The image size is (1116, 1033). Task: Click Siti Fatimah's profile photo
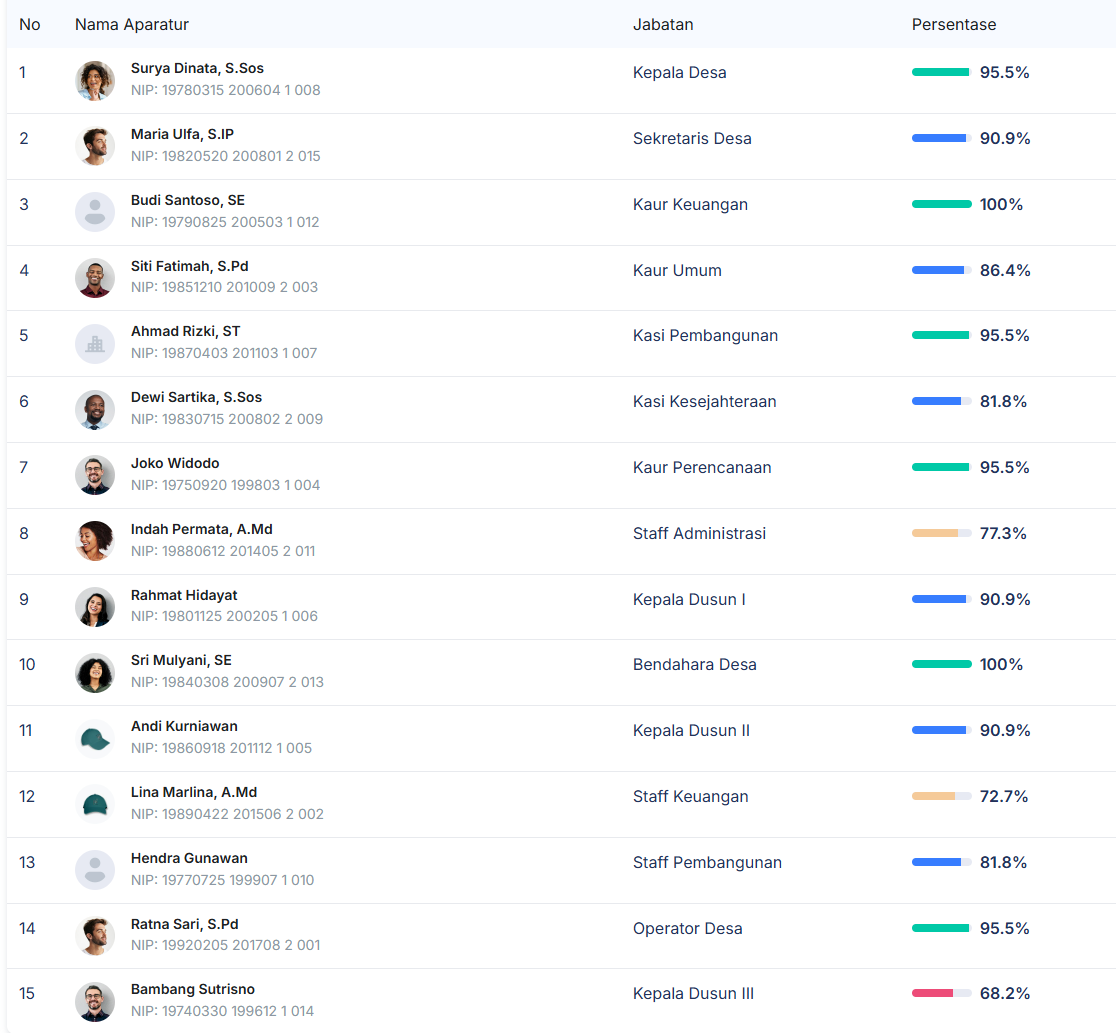click(95, 278)
